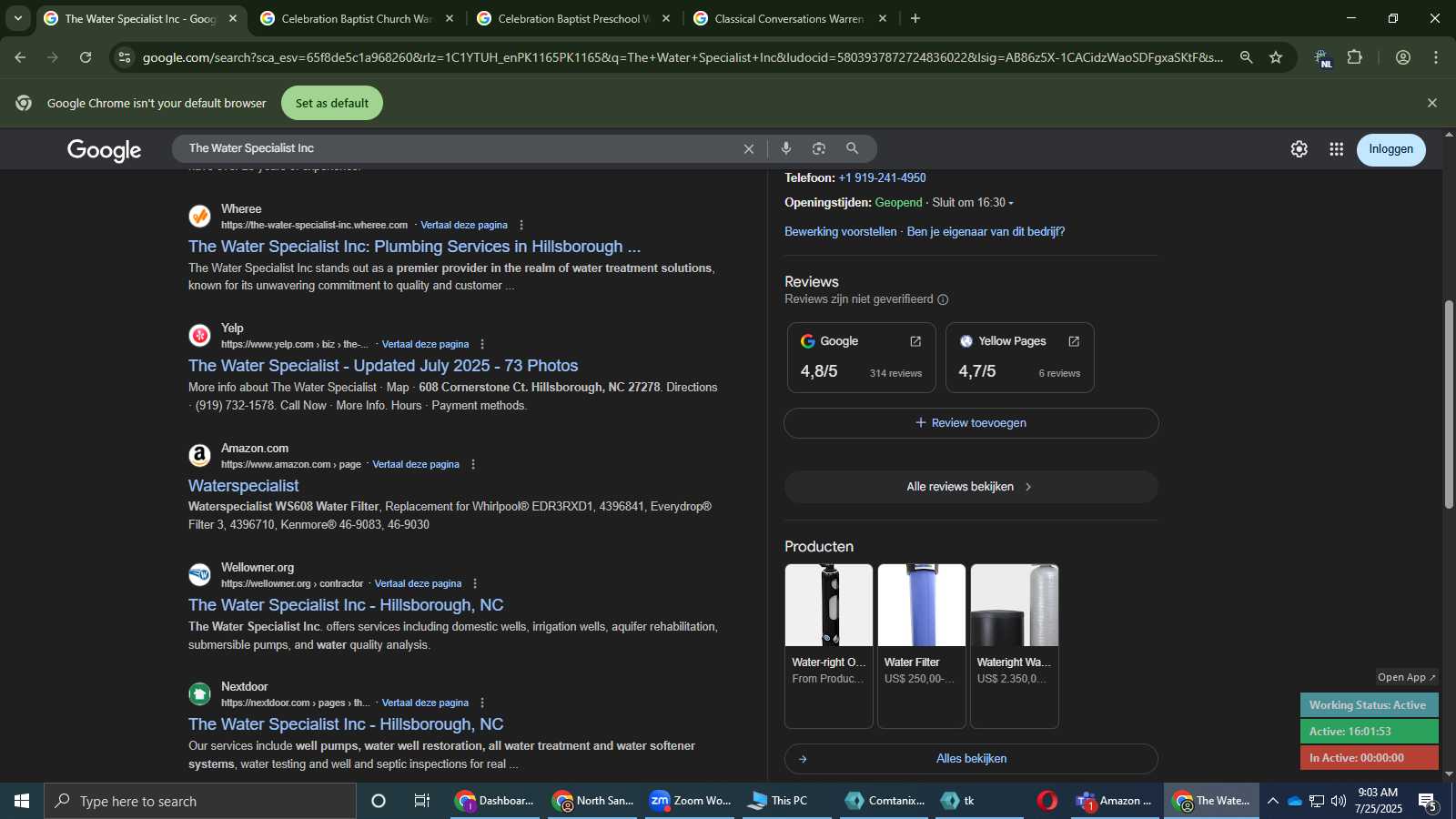The height and width of the screenshot is (819, 1456).
Task: Open Nextdoor result The Water Specialist Inc
Action: 346,724
